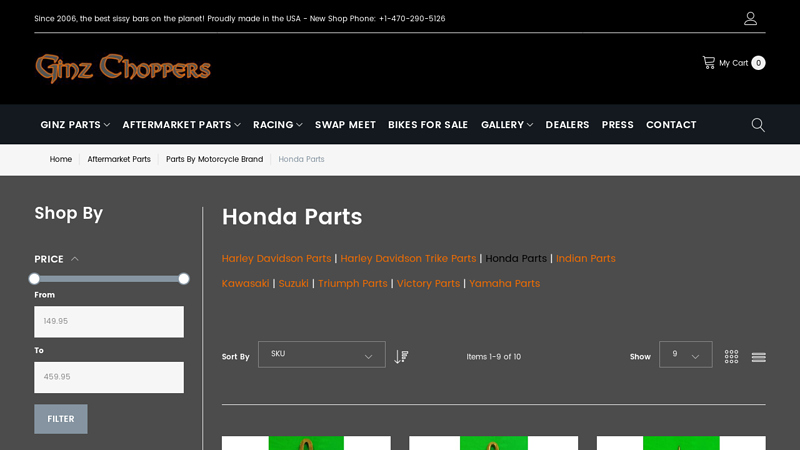Open Triumph Parts link

(353, 284)
